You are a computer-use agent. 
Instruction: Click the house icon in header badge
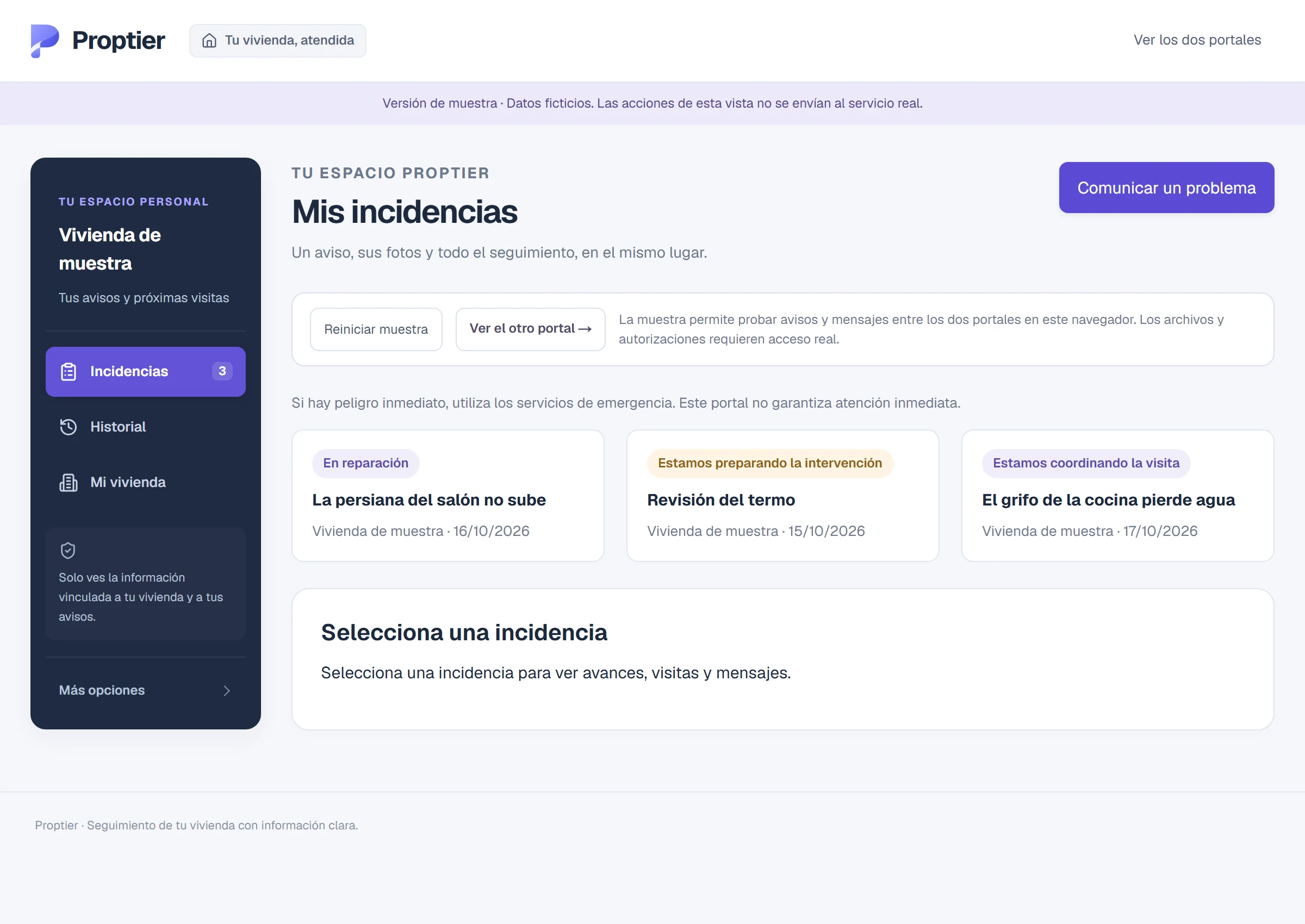click(x=209, y=40)
